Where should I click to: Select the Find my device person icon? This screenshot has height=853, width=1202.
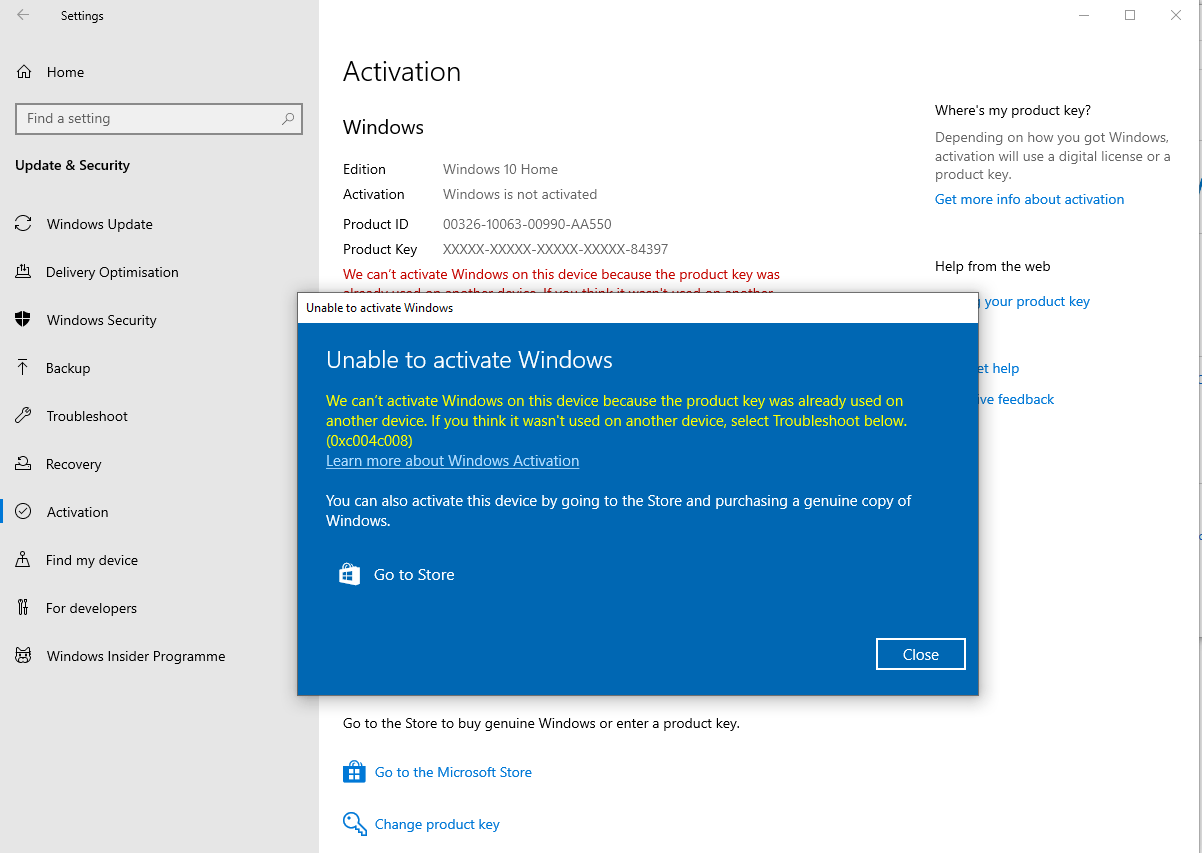click(x=23, y=560)
